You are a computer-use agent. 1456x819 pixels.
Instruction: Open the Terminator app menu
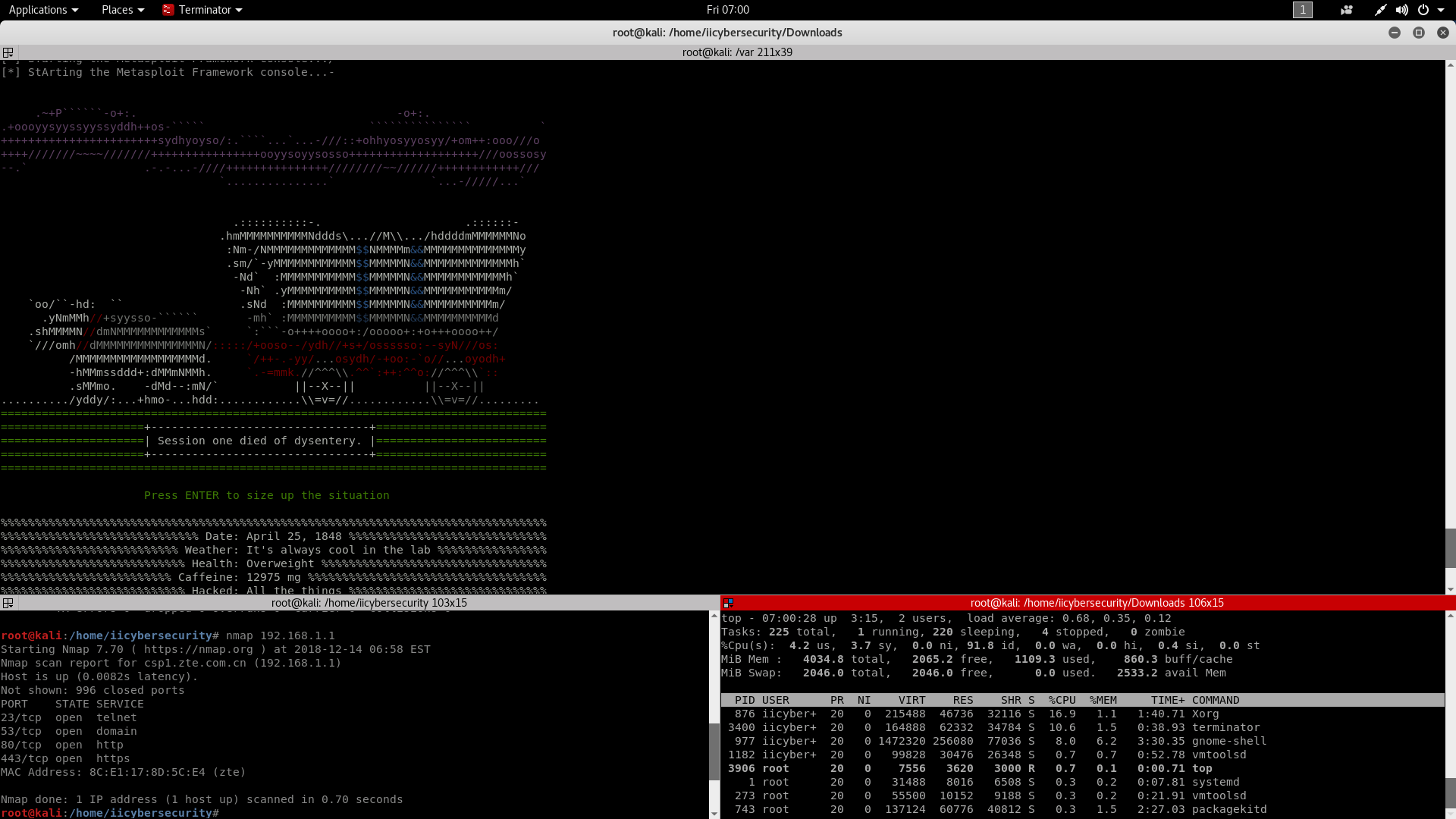tap(202, 10)
